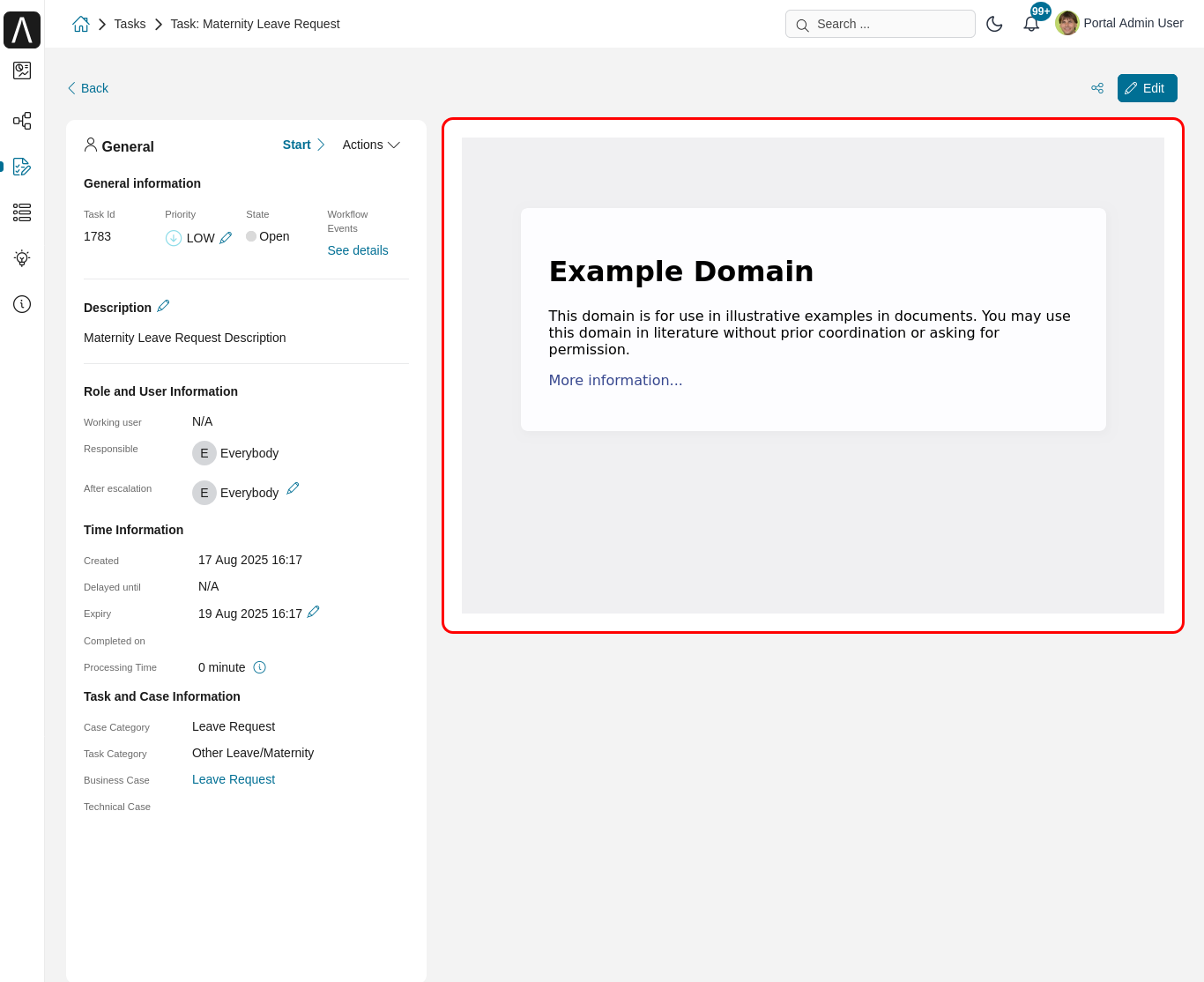1204x982 pixels.
Task: Open Portal Admin User profile avatar
Action: (1067, 23)
